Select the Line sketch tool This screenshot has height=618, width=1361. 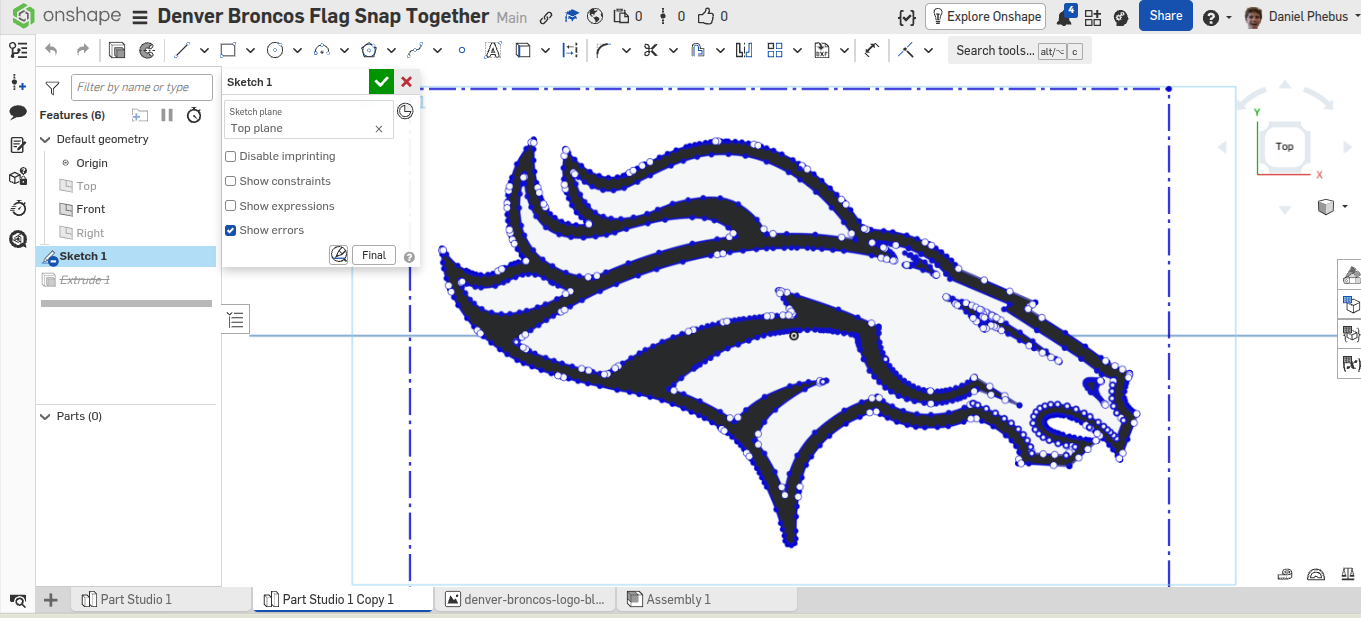pyautogui.click(x=182, y=50)
